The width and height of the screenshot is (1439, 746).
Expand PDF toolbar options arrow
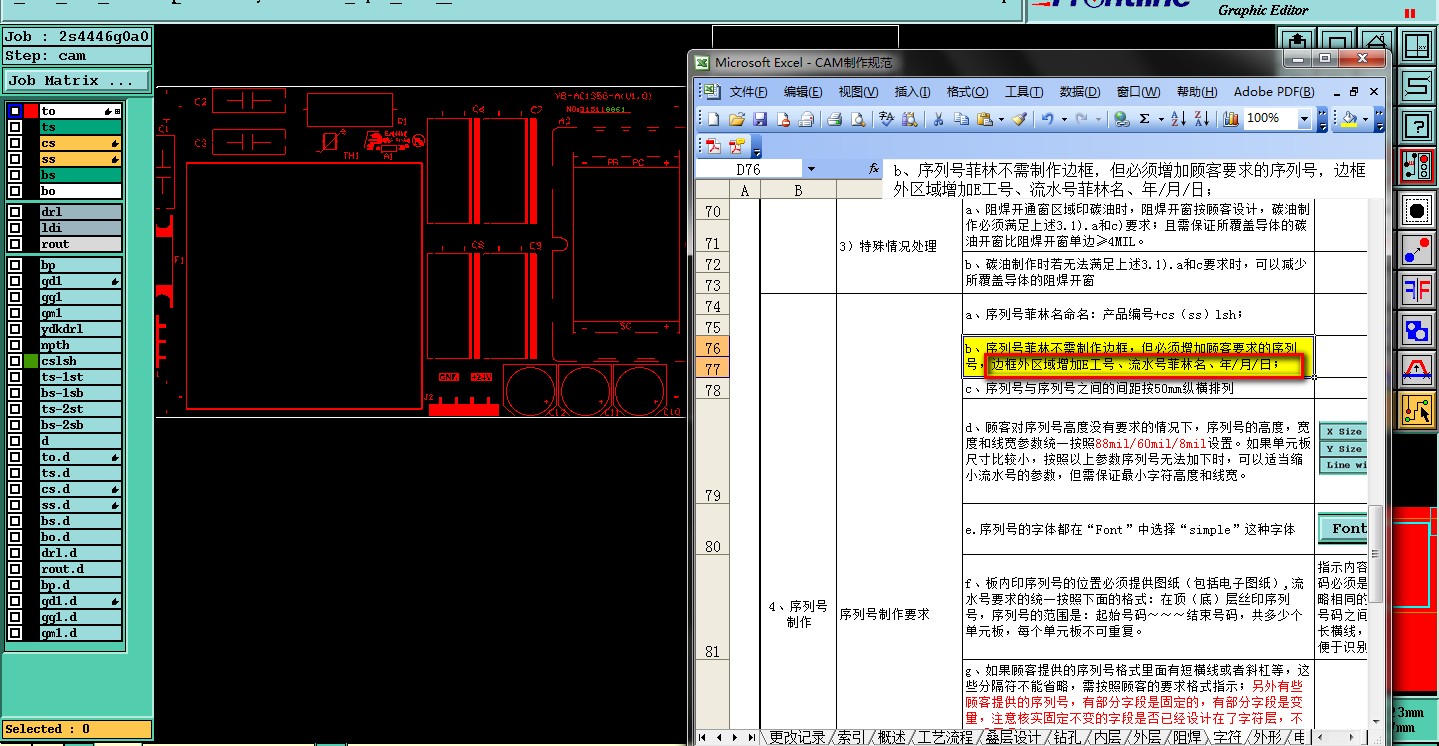pos(757,146)
